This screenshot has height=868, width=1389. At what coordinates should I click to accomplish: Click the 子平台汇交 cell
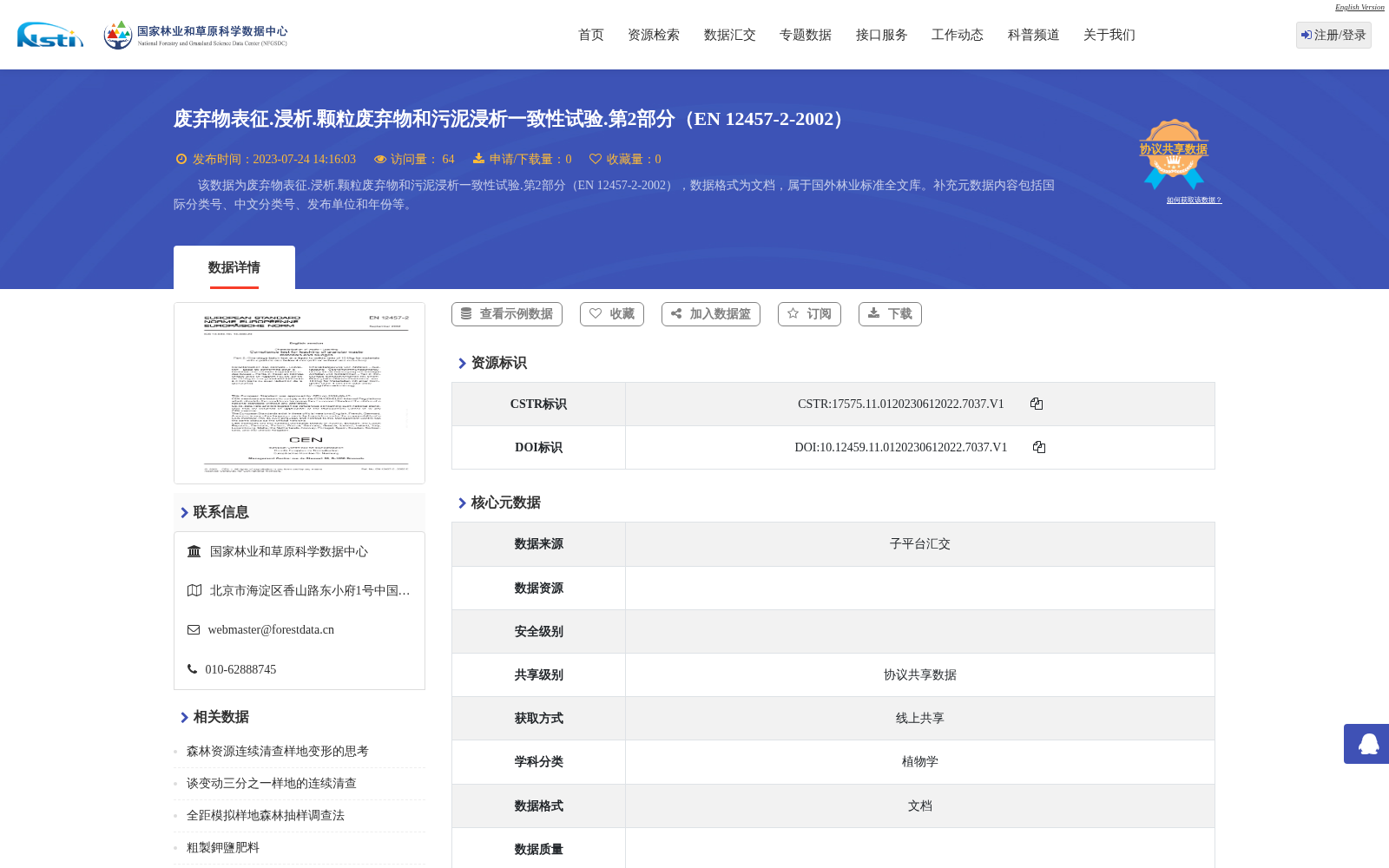(920, 544)
